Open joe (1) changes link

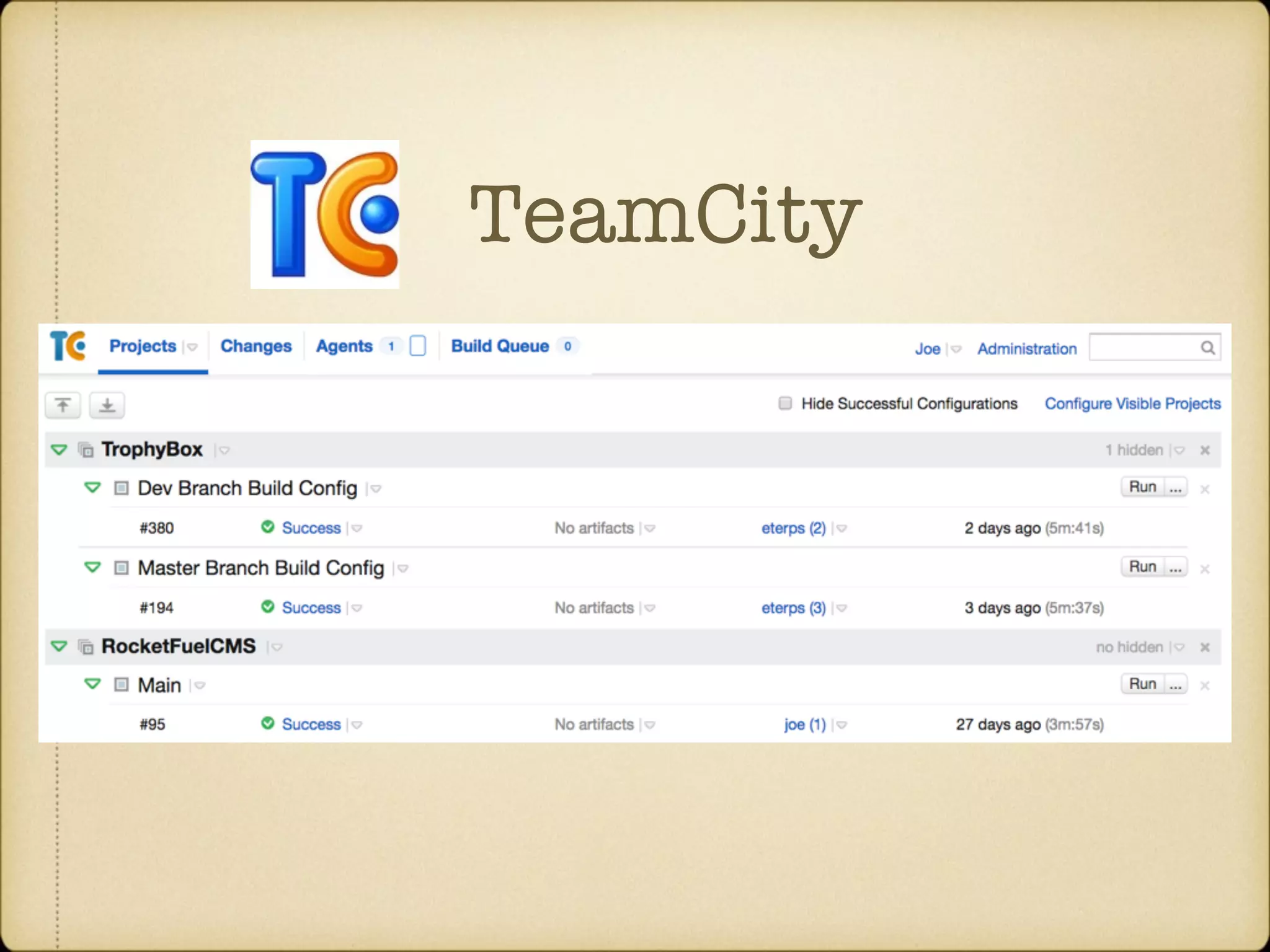pyautogui.click(x=805, y=725)
